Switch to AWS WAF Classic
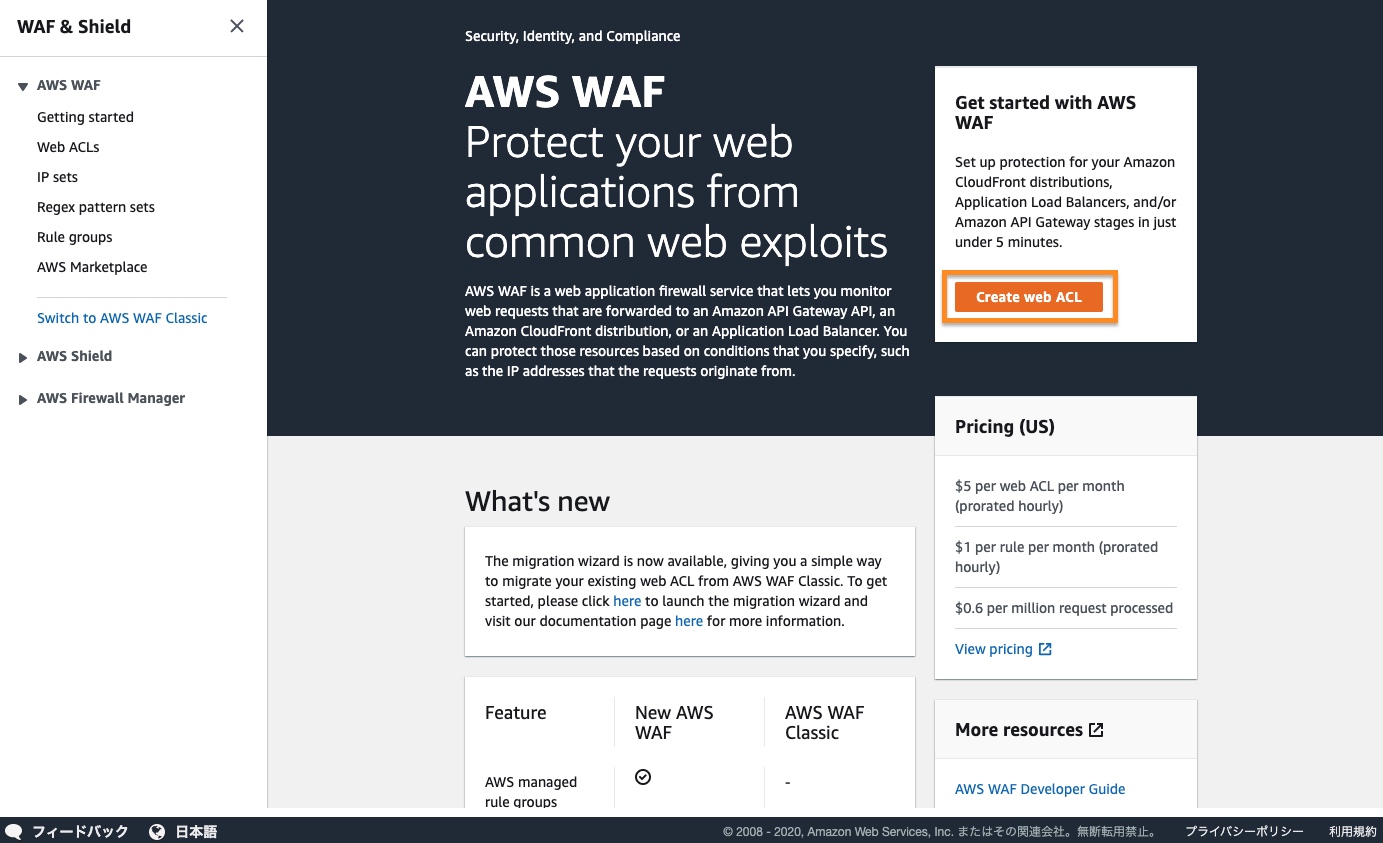1383x843 pixels. tap(122, 318)
